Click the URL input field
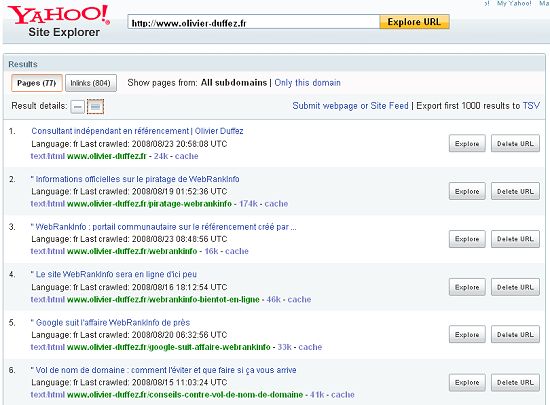 pos(253,22)
